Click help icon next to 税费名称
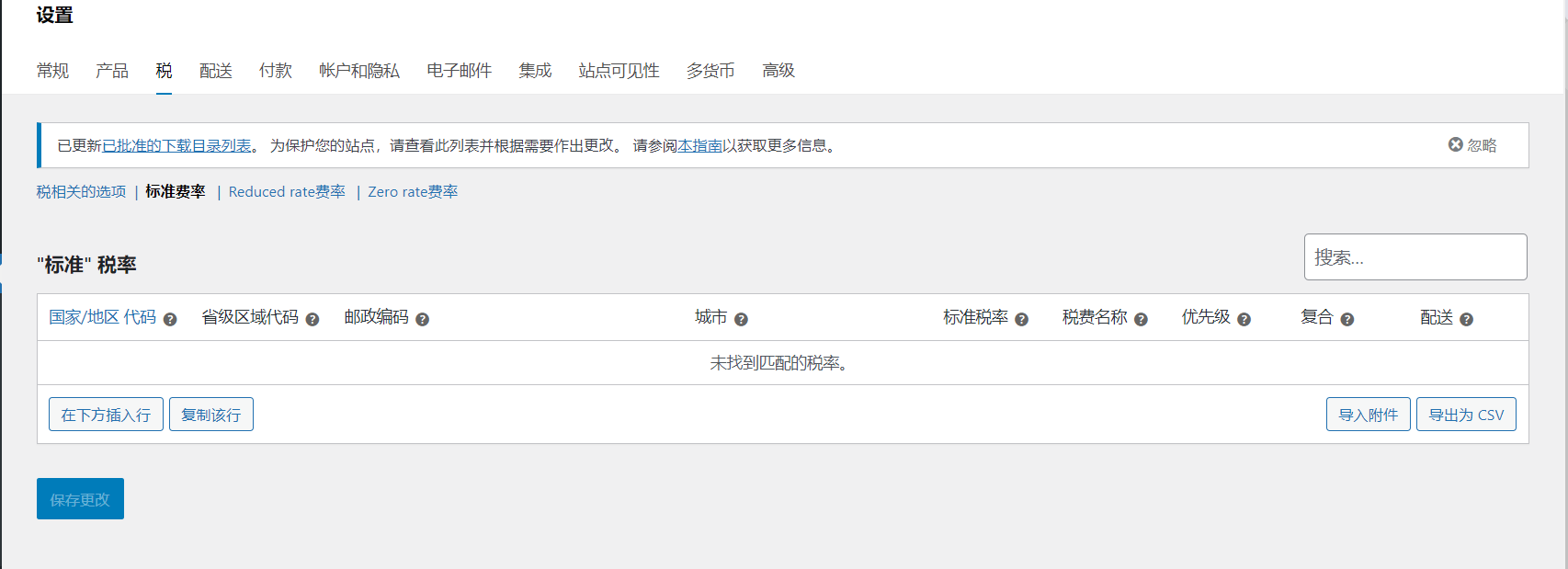The height and width of the screenshot is (569, 1568). tap(1141, 320)
